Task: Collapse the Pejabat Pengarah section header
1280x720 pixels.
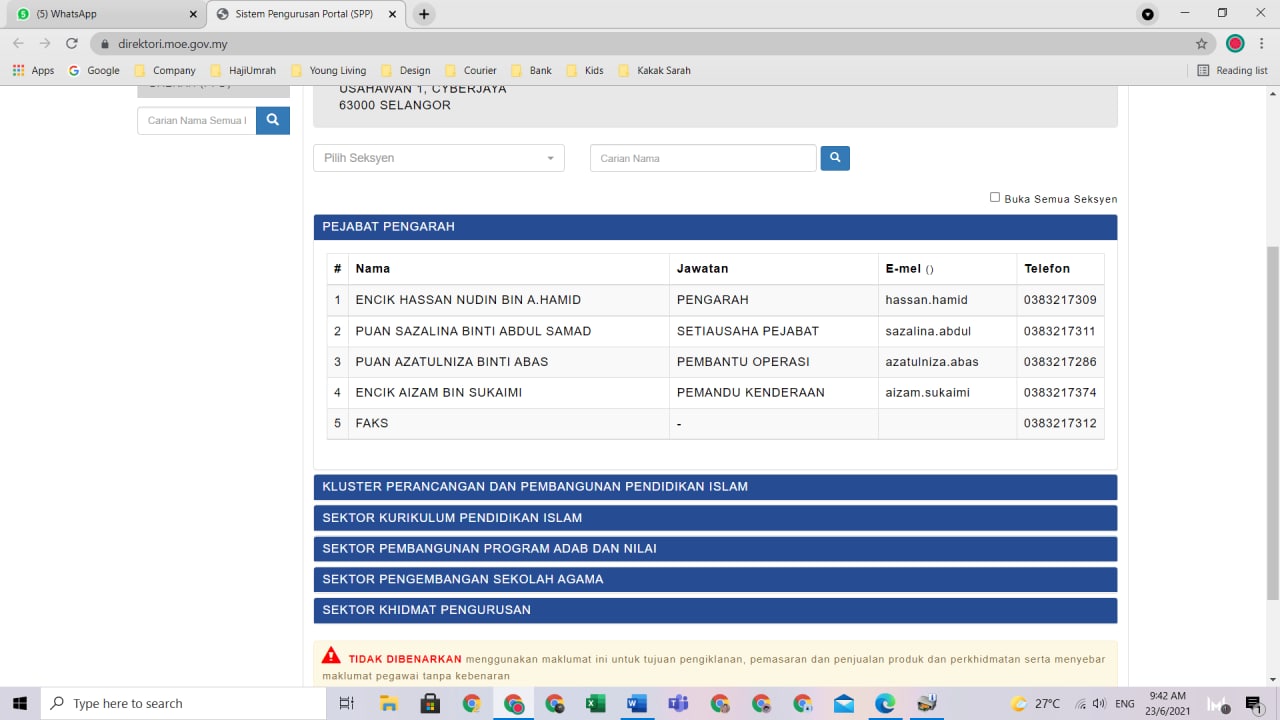Action: point(715,227)
